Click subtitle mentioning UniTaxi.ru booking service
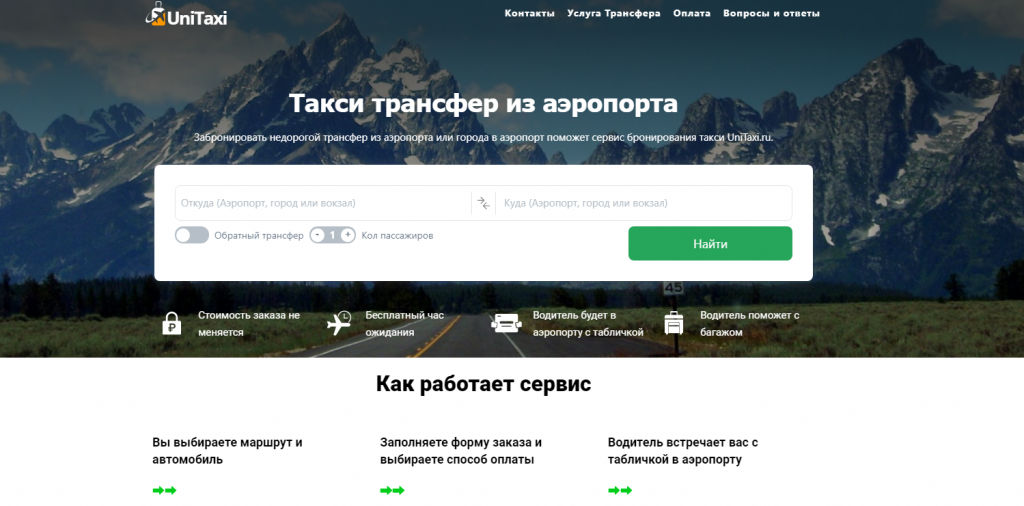This screenshot has width=1024, height=506. point(483,137)
